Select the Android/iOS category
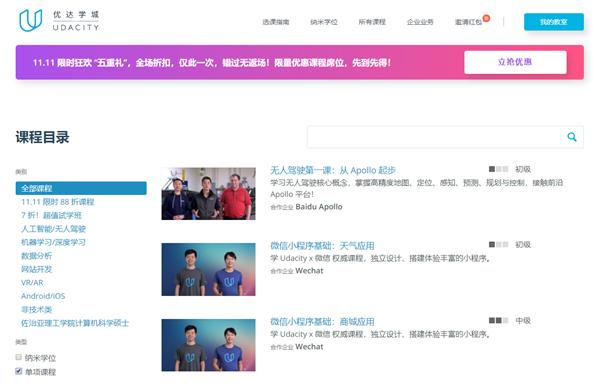600x387 pixels. 43,296
